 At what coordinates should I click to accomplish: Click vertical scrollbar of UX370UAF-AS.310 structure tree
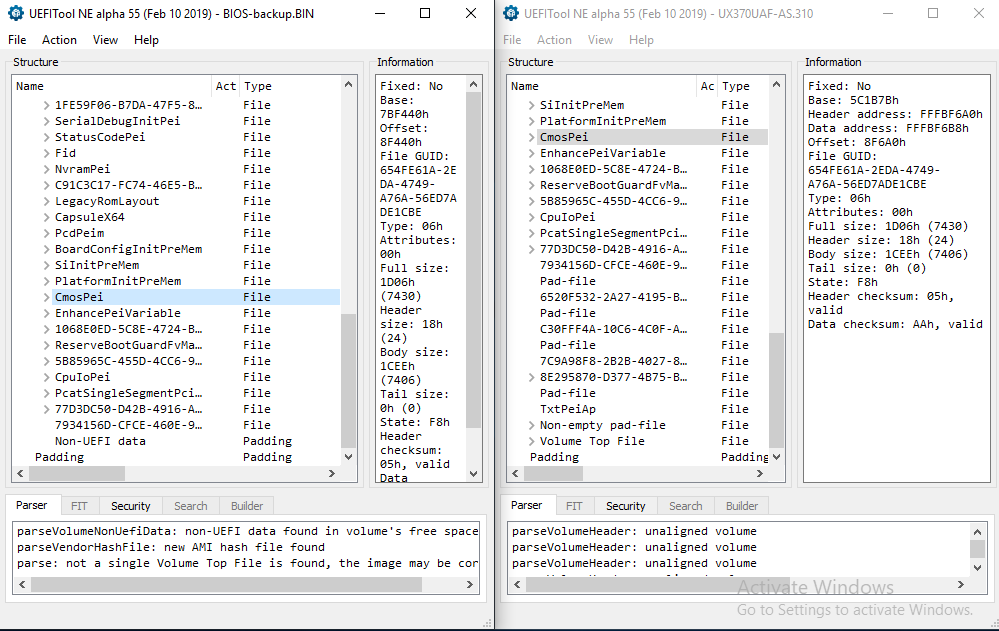776,390
